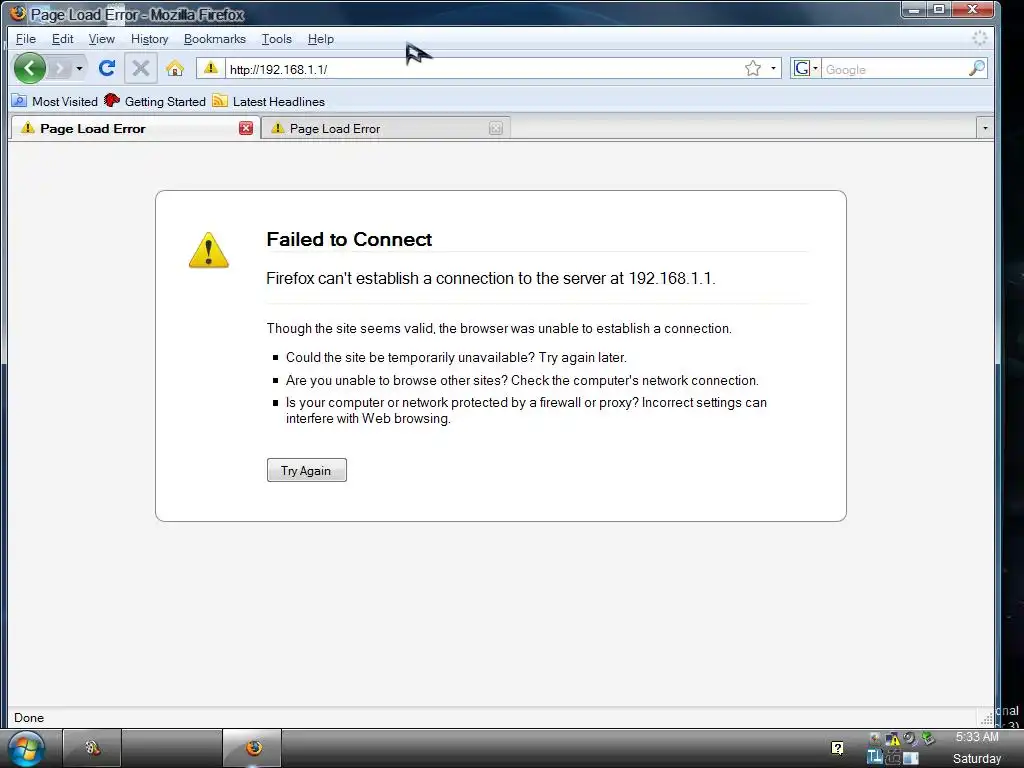Click the Done status bar text
The height and width of the screenshot is (768, 1024).
(29, 718)
